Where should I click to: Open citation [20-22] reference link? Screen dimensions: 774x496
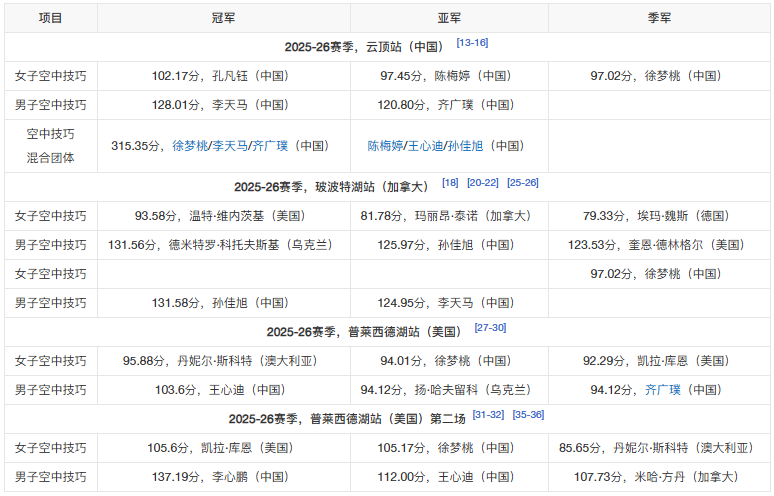coord(483,183)
